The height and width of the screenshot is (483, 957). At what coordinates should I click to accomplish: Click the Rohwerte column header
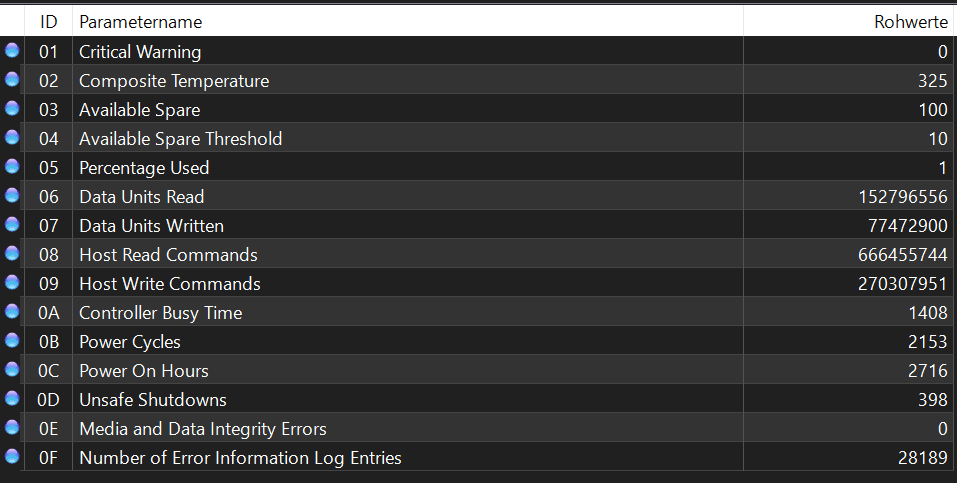point(910,21)
